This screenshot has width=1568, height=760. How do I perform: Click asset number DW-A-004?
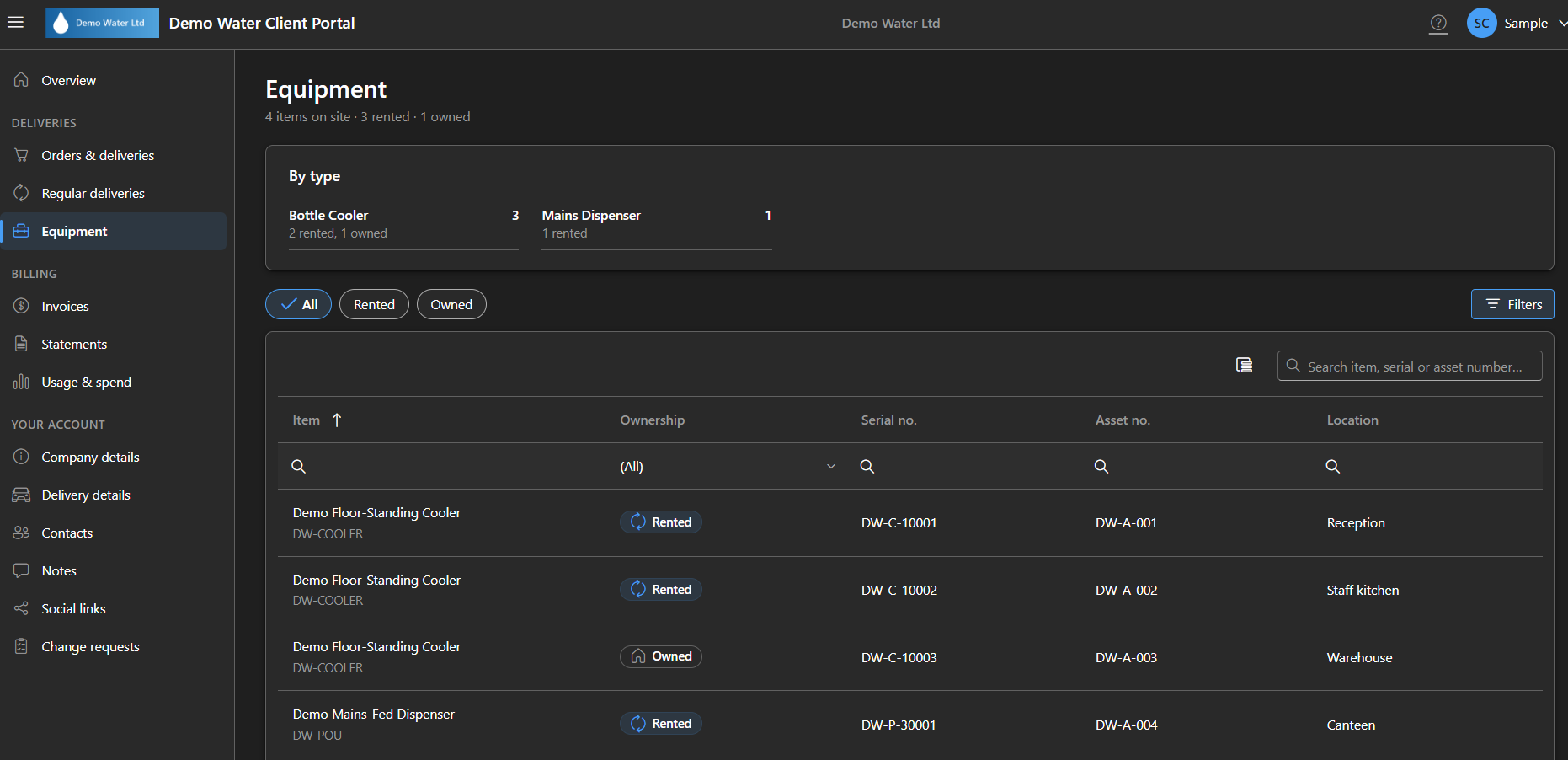pyautogui.click(x=1126, y=725)
